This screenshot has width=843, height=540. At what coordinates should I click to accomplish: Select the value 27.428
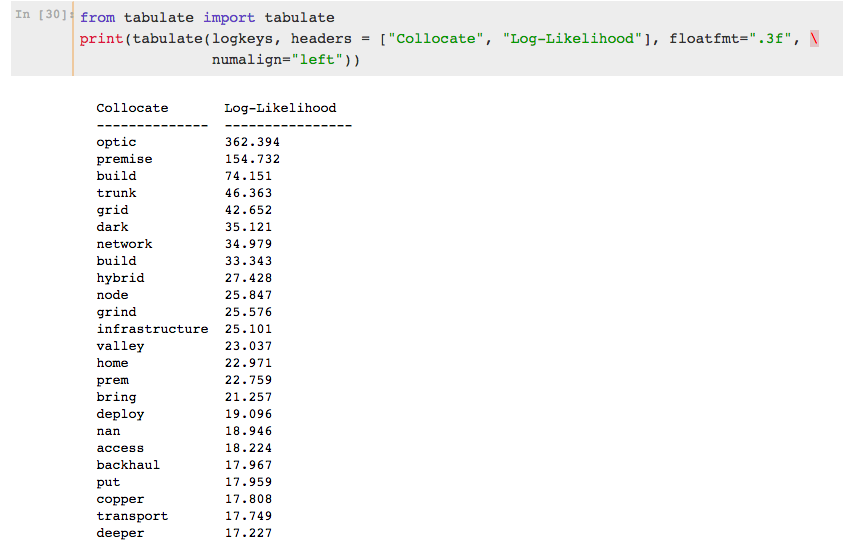(248, 278)
